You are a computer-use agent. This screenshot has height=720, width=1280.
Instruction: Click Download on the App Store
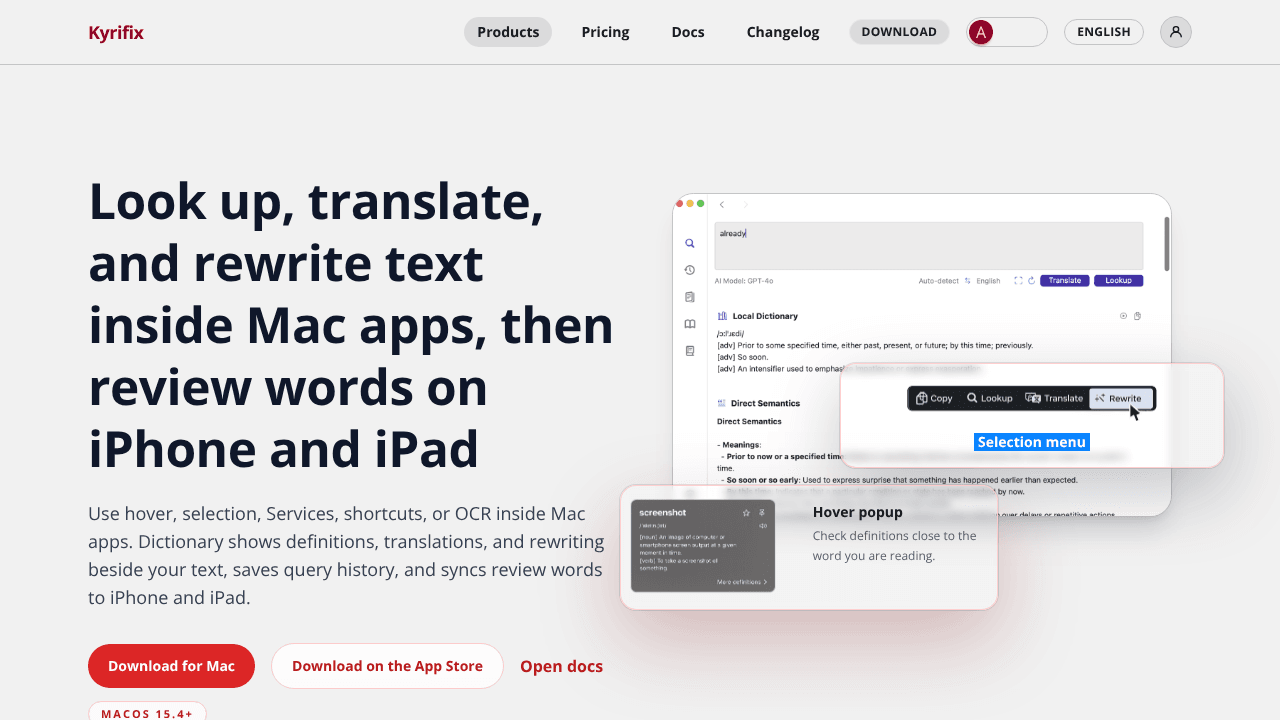coord(387,666)
